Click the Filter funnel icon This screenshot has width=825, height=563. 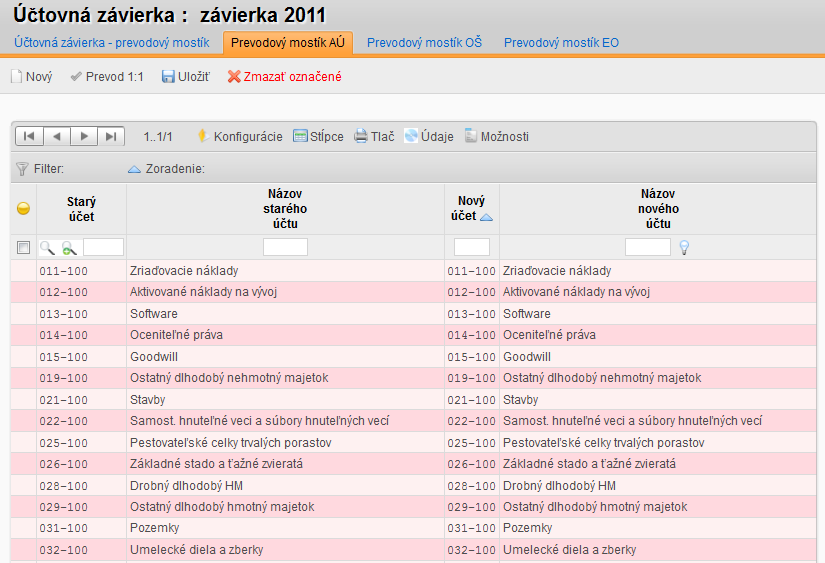[x=22, y=169]
